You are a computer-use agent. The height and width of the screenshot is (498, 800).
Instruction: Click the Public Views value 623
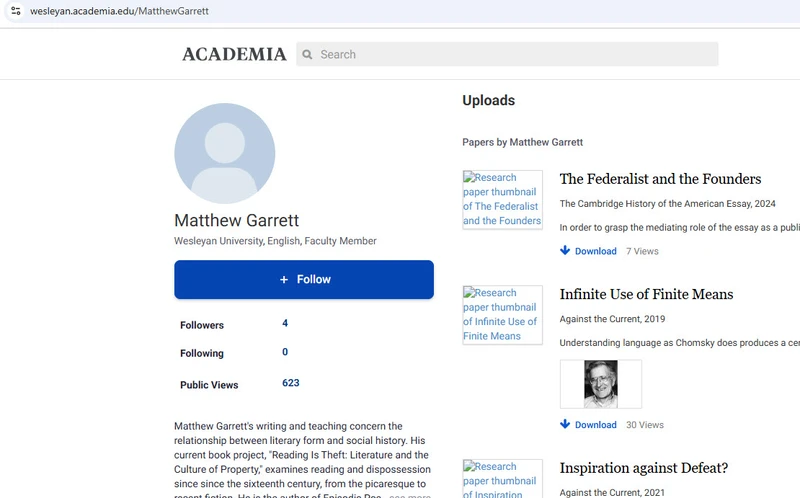(291, 383)
